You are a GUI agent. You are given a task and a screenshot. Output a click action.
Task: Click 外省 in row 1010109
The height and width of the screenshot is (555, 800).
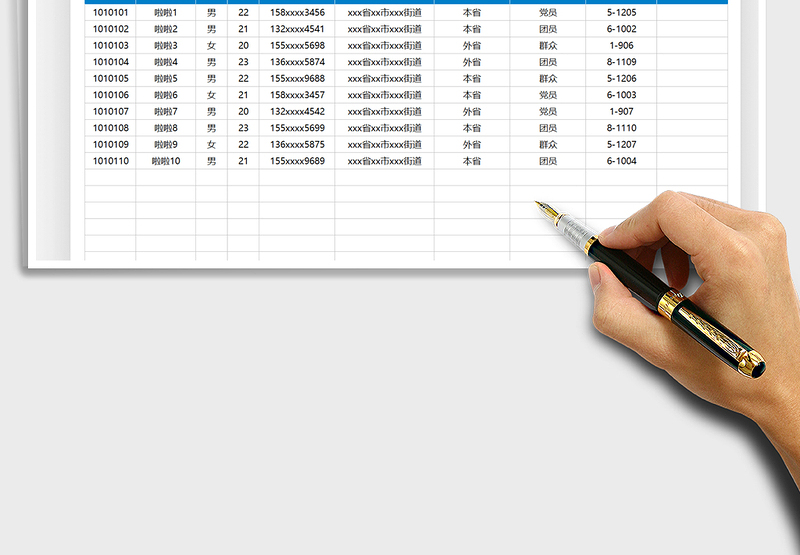pos(472,144)
